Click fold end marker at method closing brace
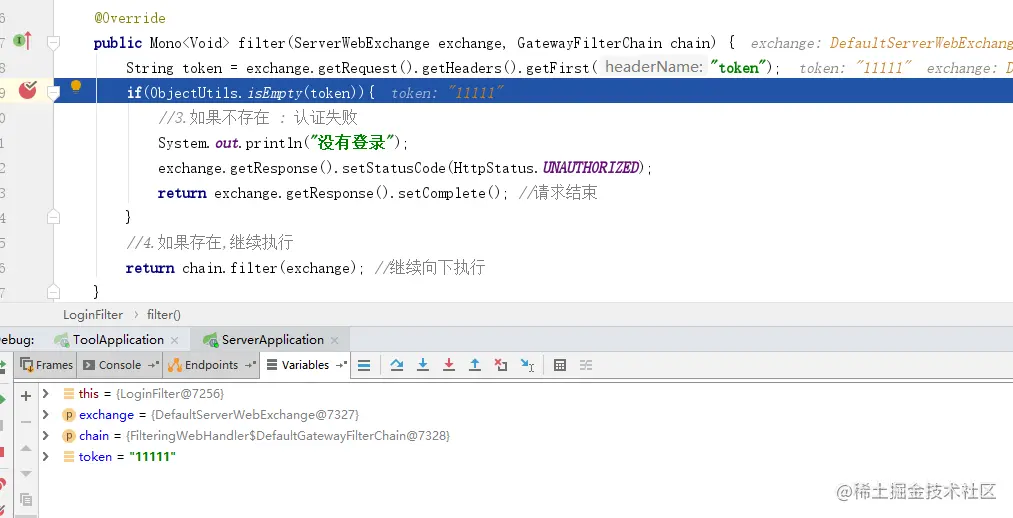This screenshot has height=518, width=1013. pyautogui.click(x=54, y=292)
